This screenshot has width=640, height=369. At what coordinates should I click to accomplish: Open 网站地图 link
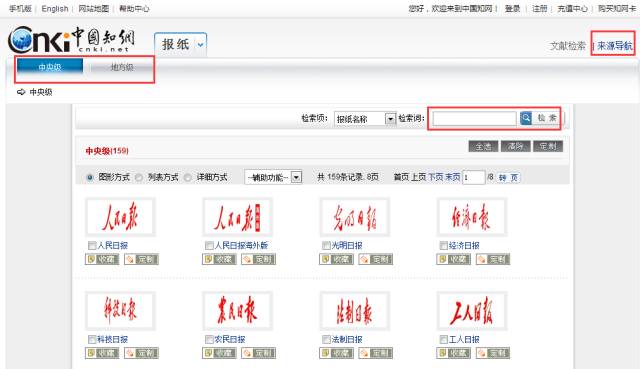click(93, 9)
